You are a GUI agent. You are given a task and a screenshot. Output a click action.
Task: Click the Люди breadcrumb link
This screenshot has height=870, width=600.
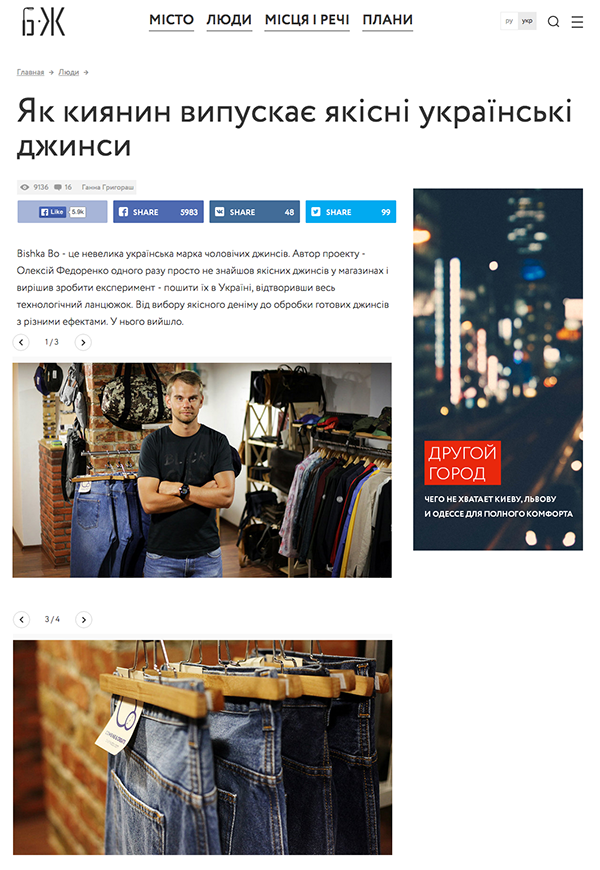(69, 73)
